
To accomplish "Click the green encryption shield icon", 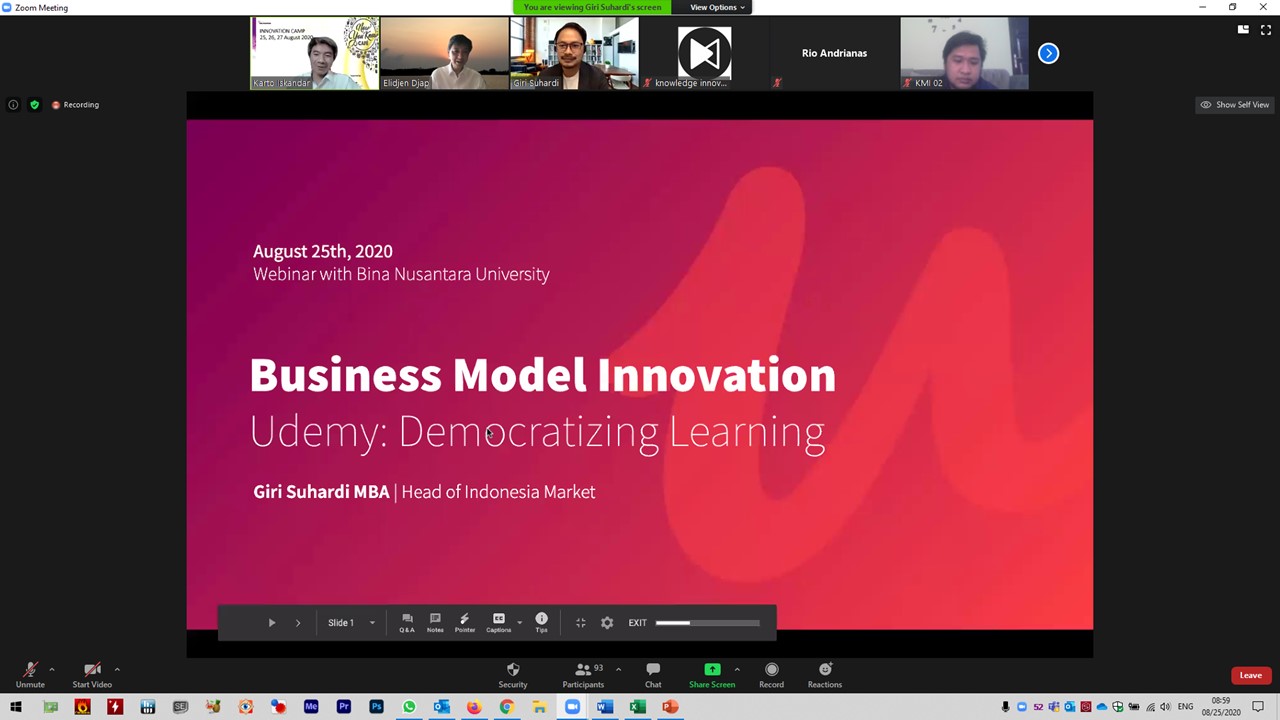I will tap(34, 104).
